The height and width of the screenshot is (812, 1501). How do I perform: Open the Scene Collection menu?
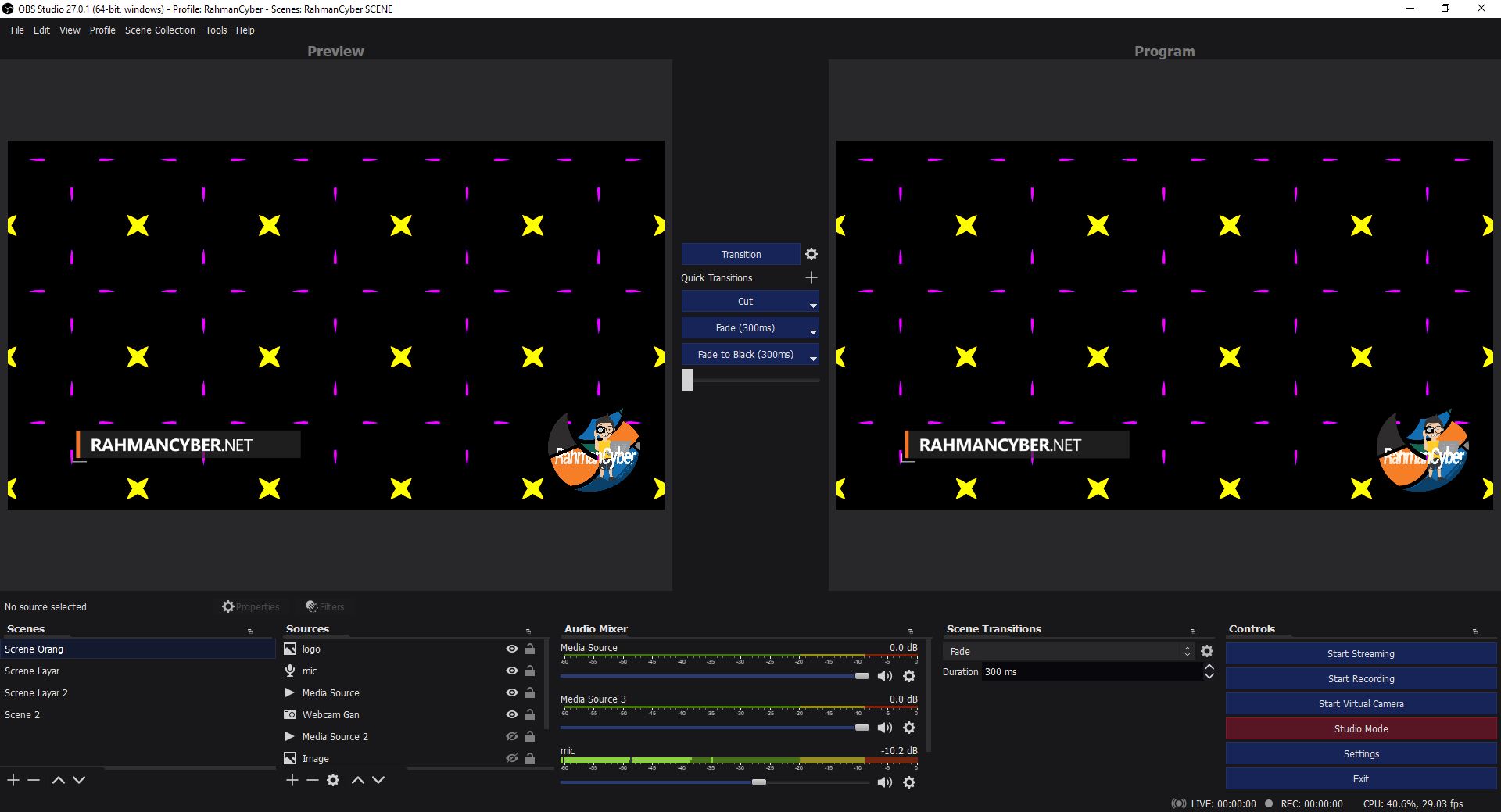pyautogui.click(x=160, y=30)
